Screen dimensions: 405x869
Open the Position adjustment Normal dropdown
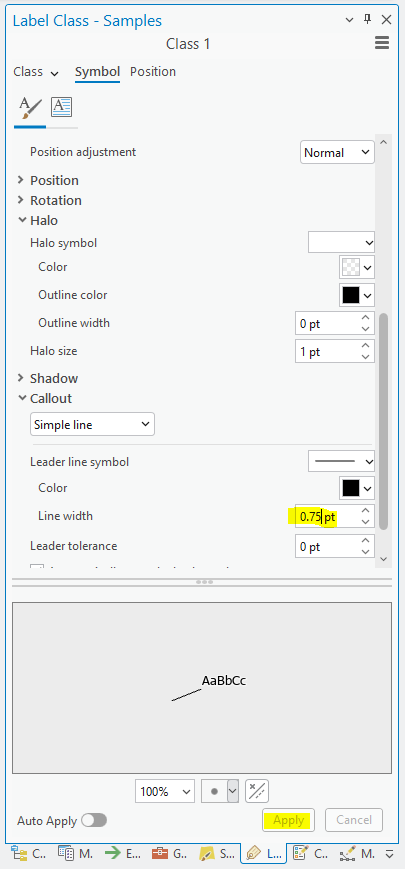[x=337, y=152]
